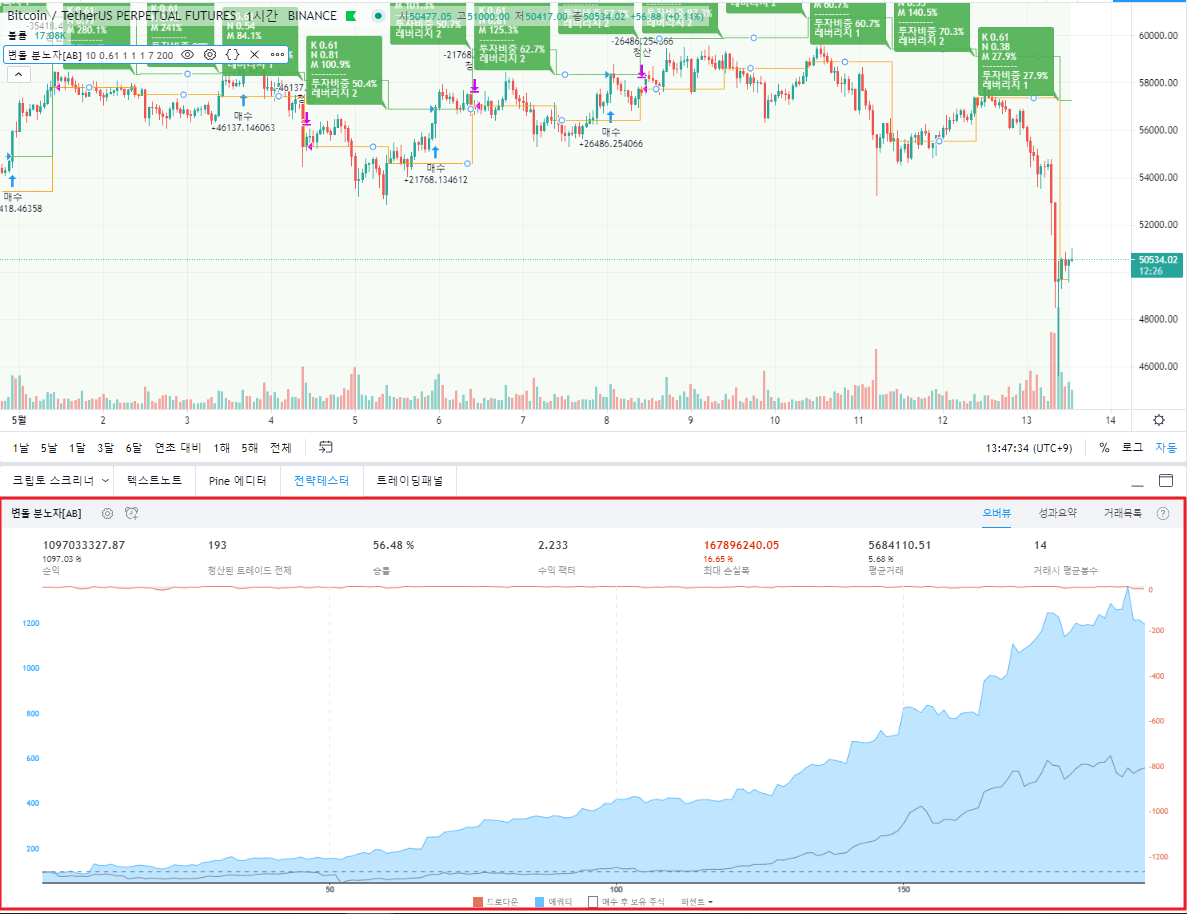Viewport: 1187px width, 914px height.
Task: Open indicator settings gear in chart legend
Action: 210,54
